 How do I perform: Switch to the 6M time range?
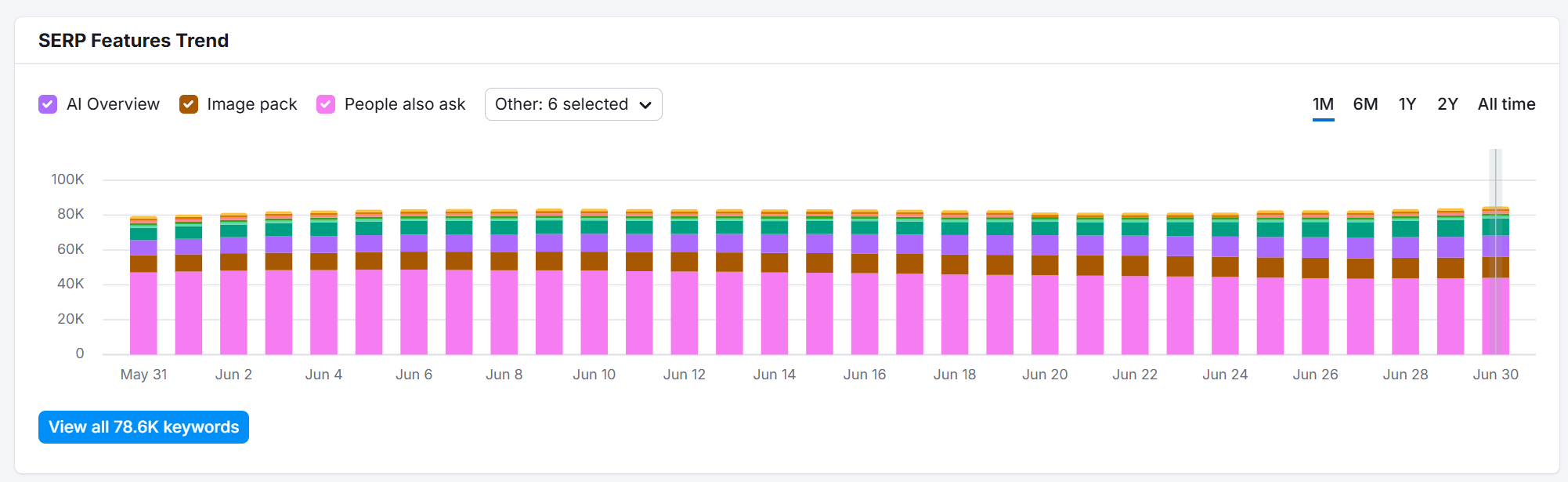pyautogui.click(x=1365, y=104)
